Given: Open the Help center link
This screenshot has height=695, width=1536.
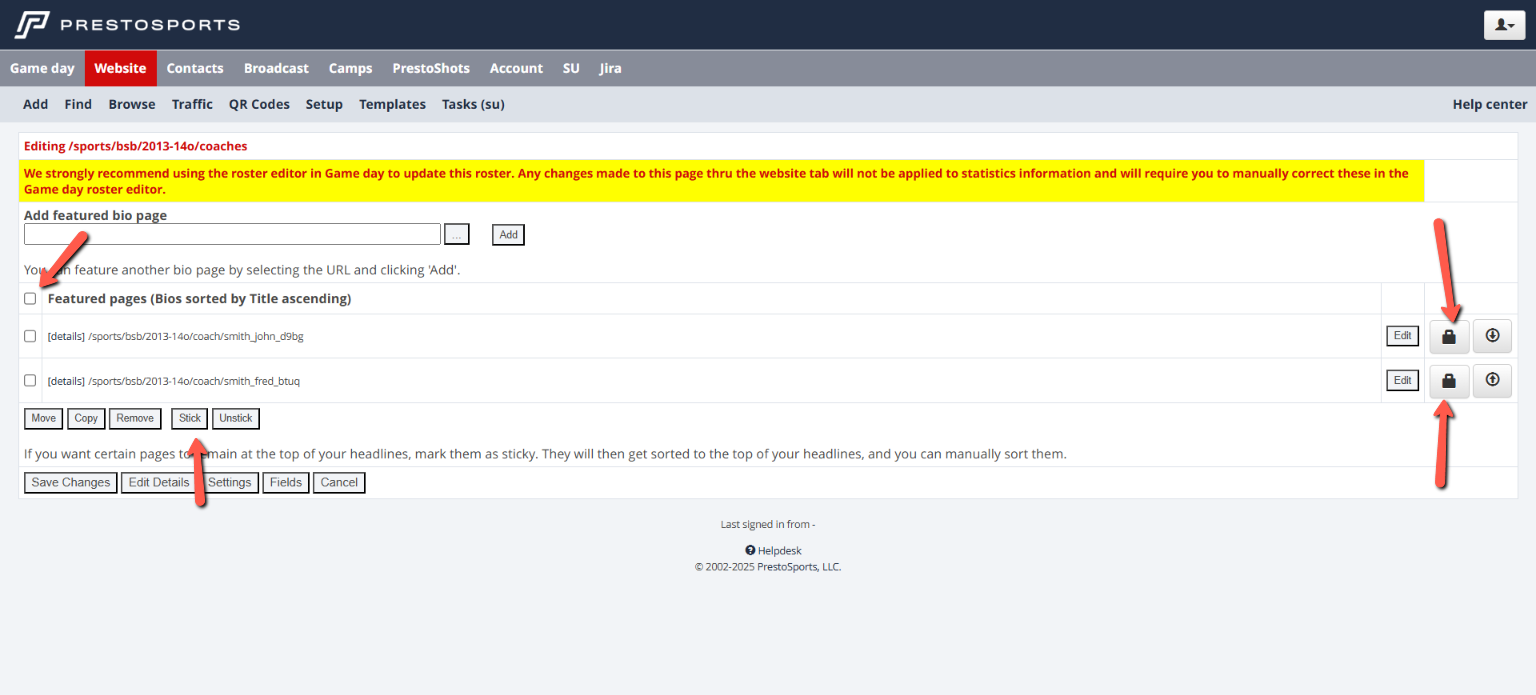Looking at the screenshot, I should pos(1489,105).
